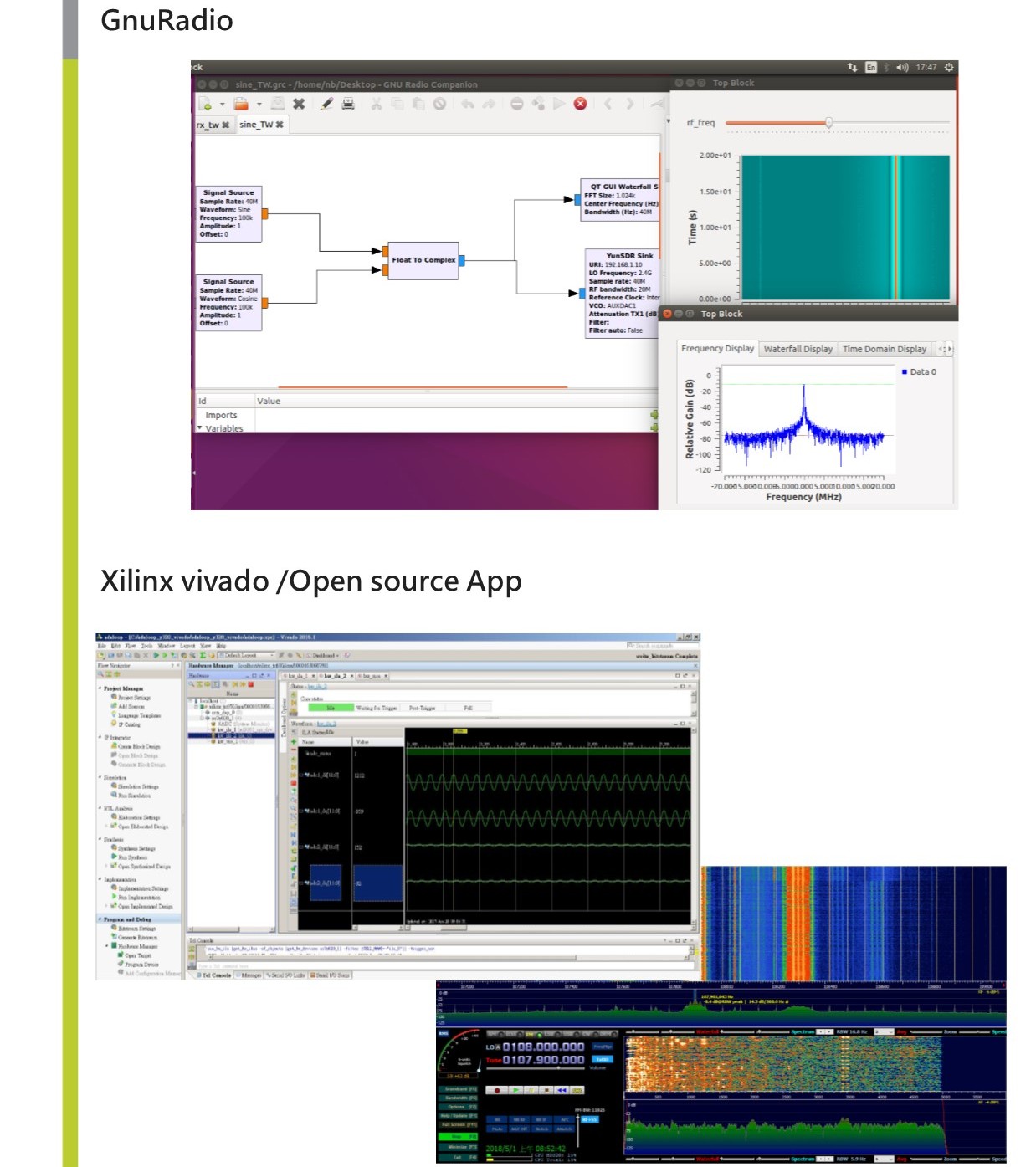The height and width of the screenshot is (1167, 1036).
Task: Open the Tcl Console tab in Vivado
Action: tap(213, 975)
